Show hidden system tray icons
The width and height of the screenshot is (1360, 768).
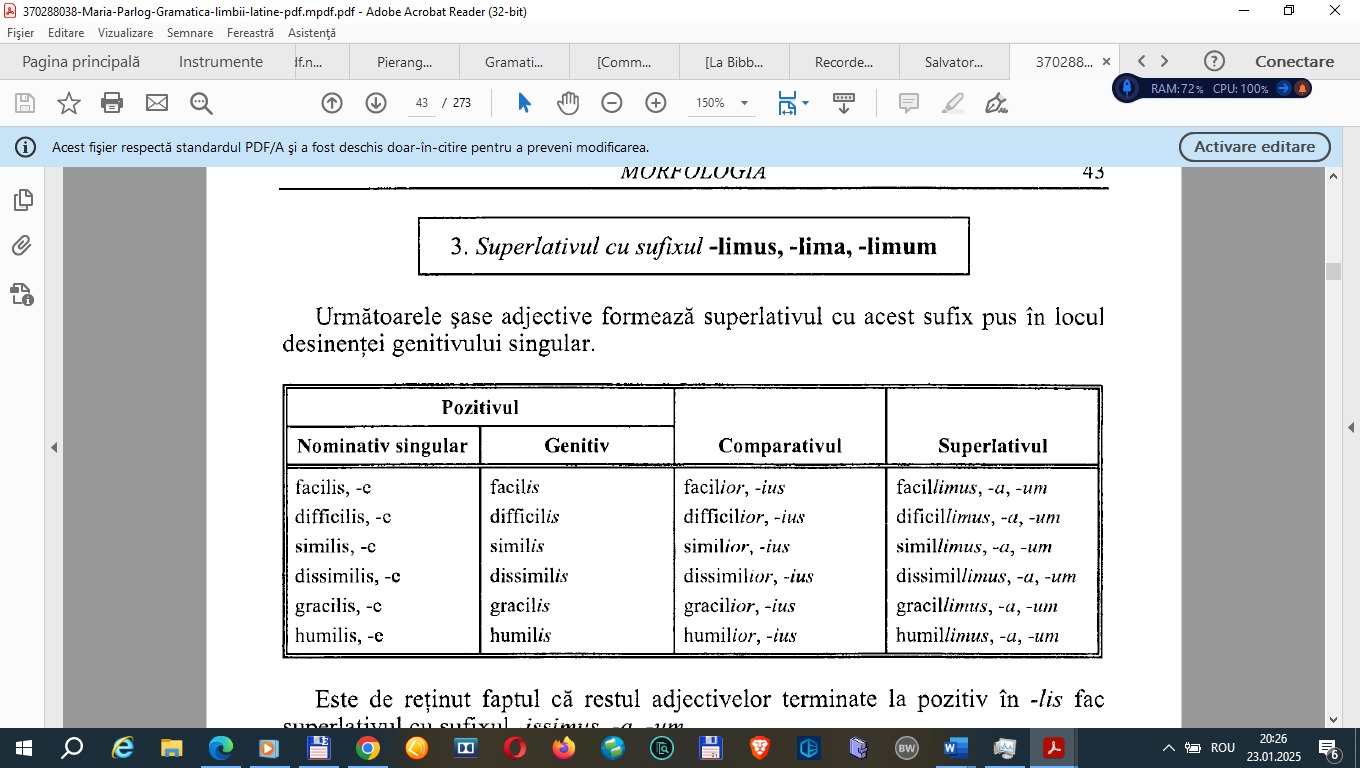(1168, 748)
